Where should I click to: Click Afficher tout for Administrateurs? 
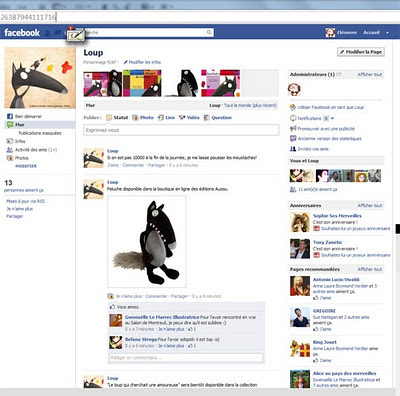[370, 74]
